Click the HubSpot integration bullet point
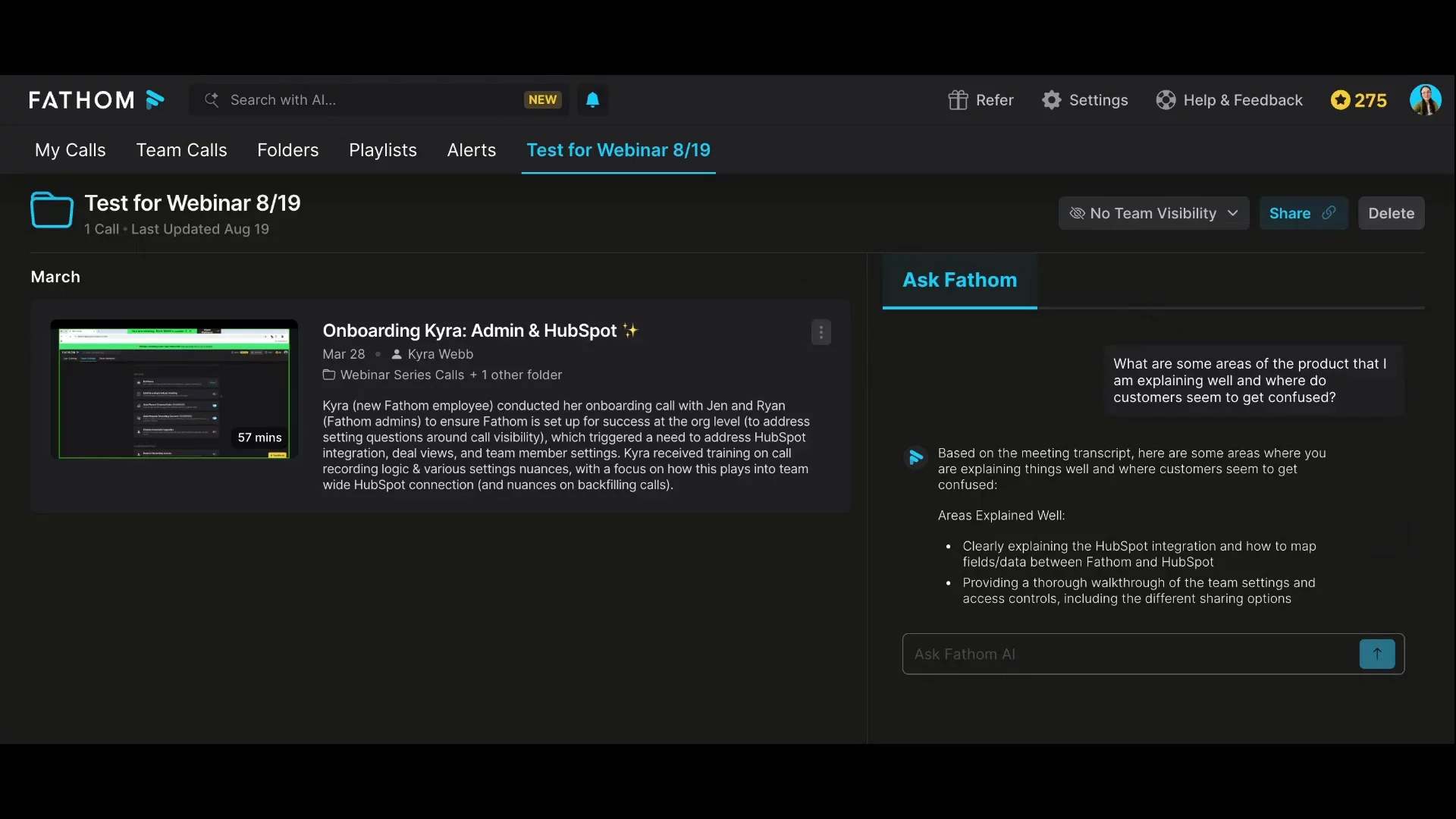This screenshot has height=819, width=1456. tap(1139, 554)
